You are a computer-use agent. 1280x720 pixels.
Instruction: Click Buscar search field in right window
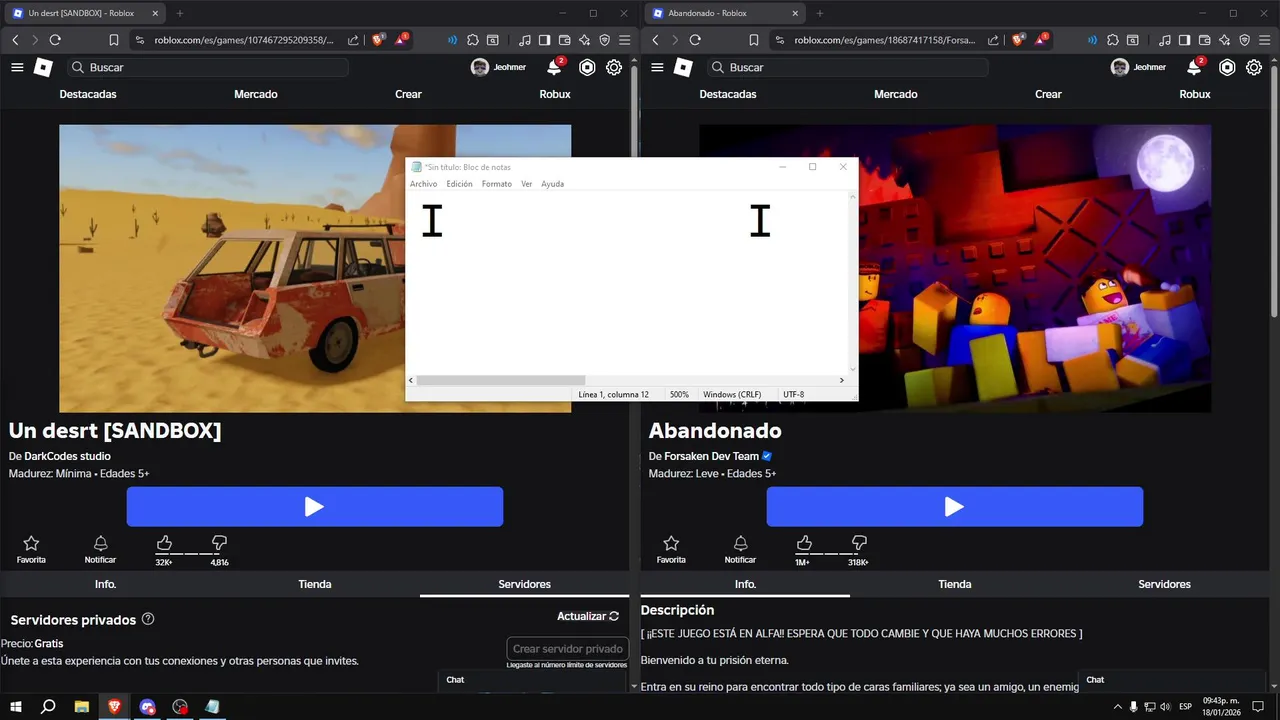point(848,67)
